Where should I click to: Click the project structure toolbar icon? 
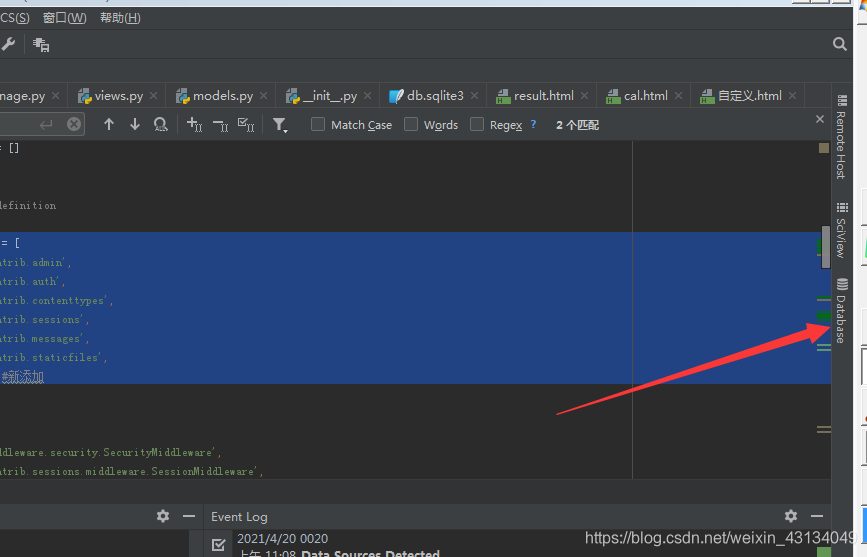tap(41, 45)
